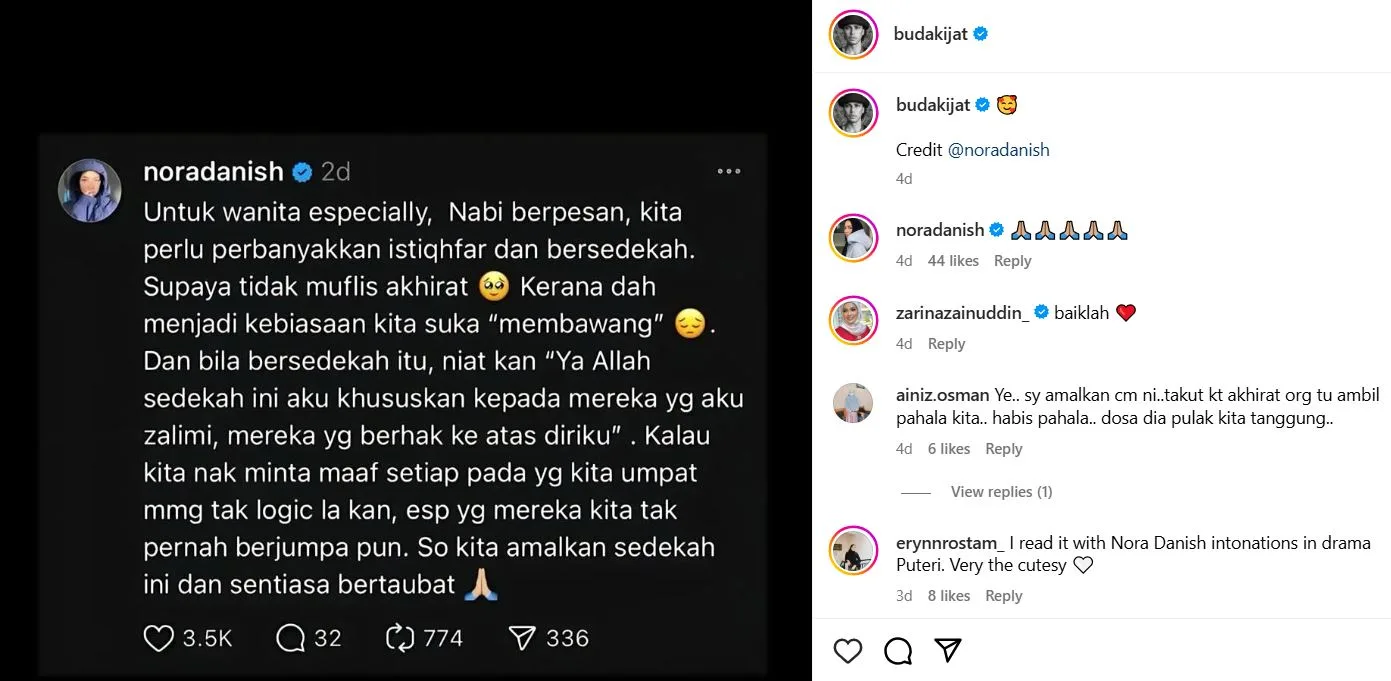The image size is (1391, 681).
Task: Click budakijat verified badge in header
Action: click(981, 34)
